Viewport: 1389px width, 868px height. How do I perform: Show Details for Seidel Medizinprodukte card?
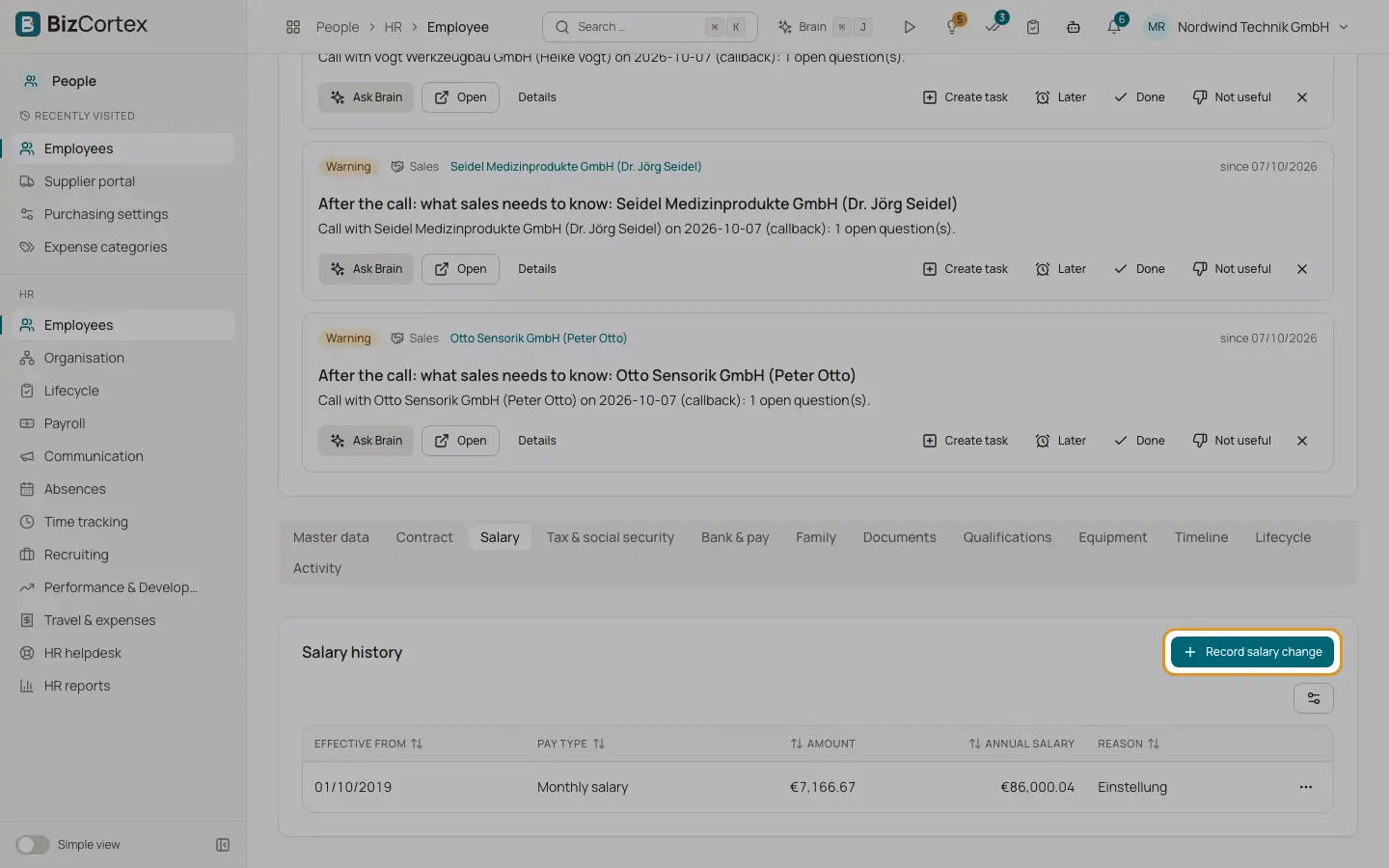[x=537, y=269]
